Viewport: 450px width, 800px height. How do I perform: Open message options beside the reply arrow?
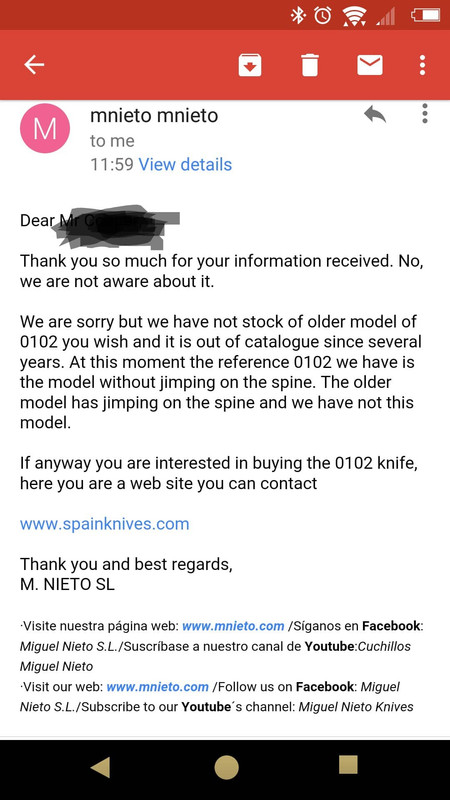click(x=424, y=113)
